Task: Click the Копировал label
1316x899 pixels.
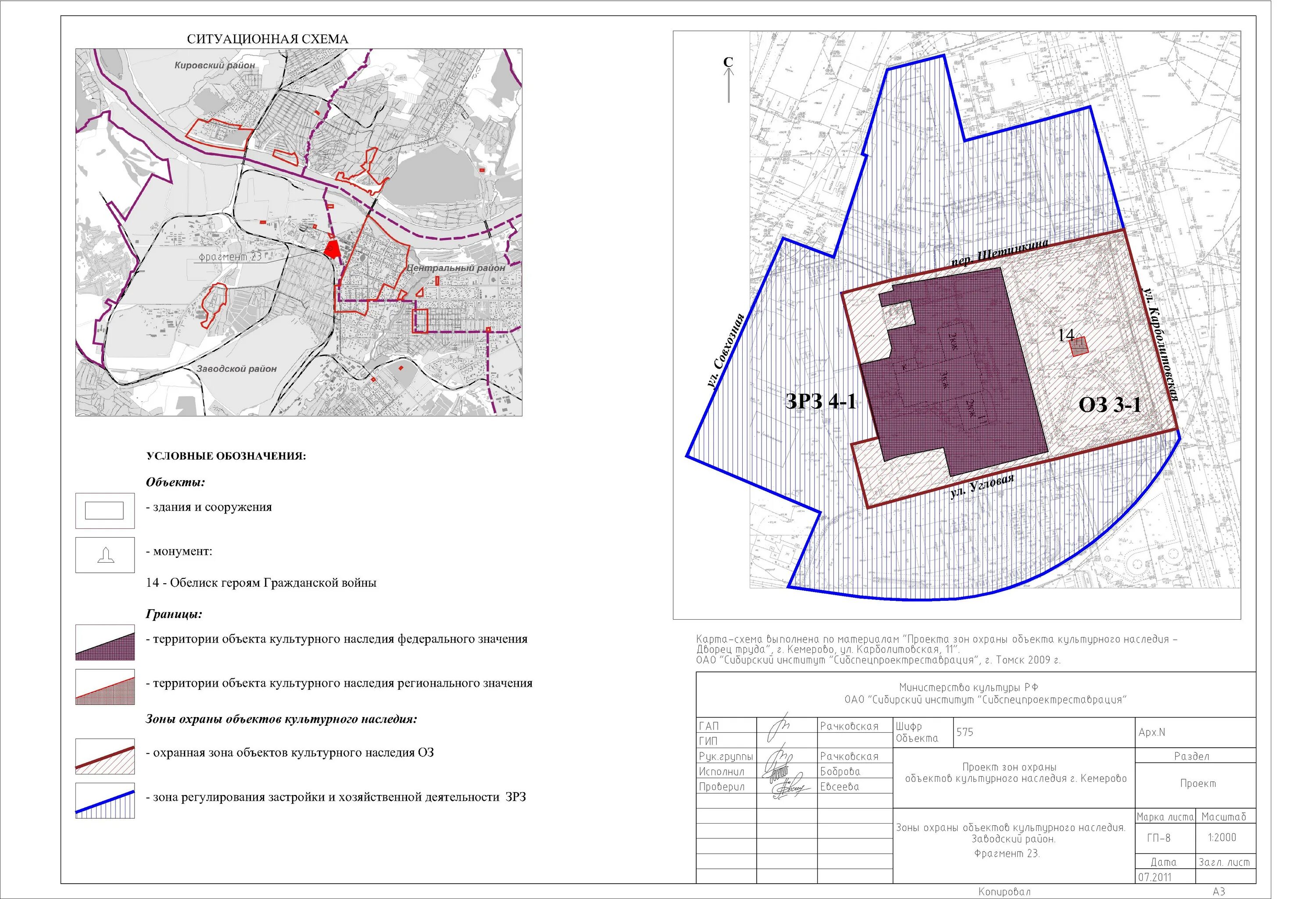Action: coord(1004,892)
